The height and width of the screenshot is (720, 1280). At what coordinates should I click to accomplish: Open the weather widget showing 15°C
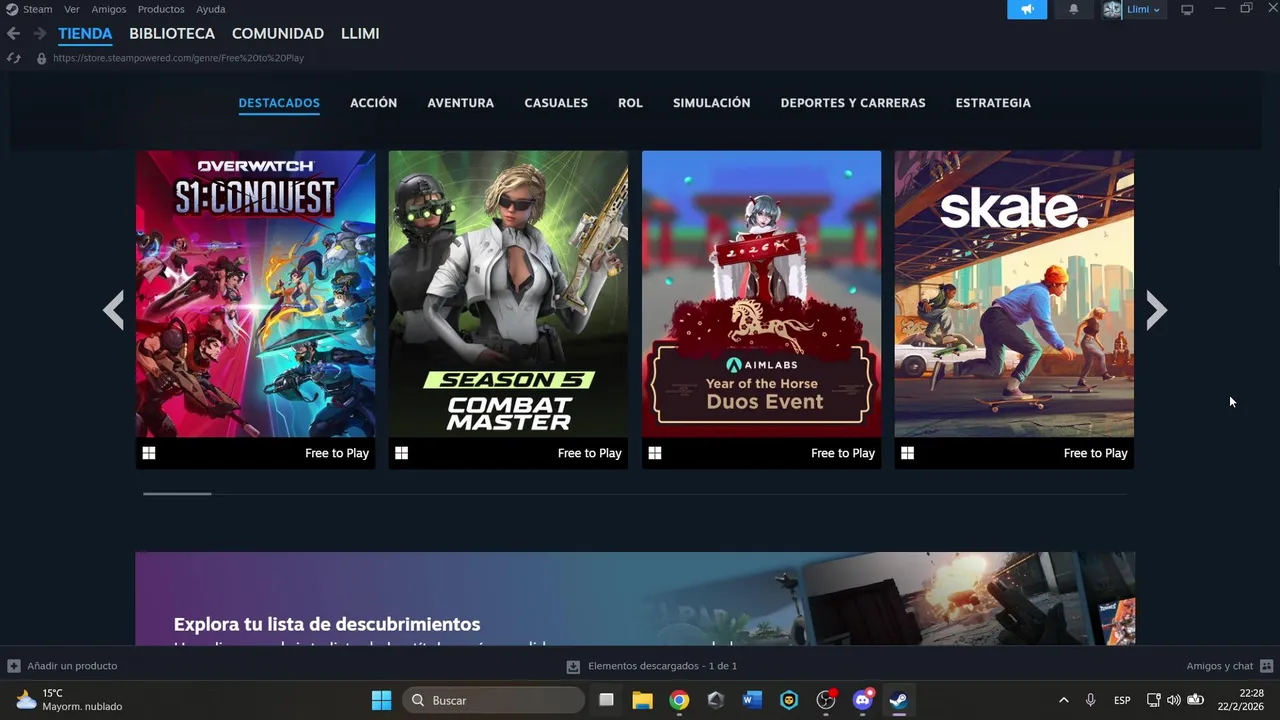[69, 700]
